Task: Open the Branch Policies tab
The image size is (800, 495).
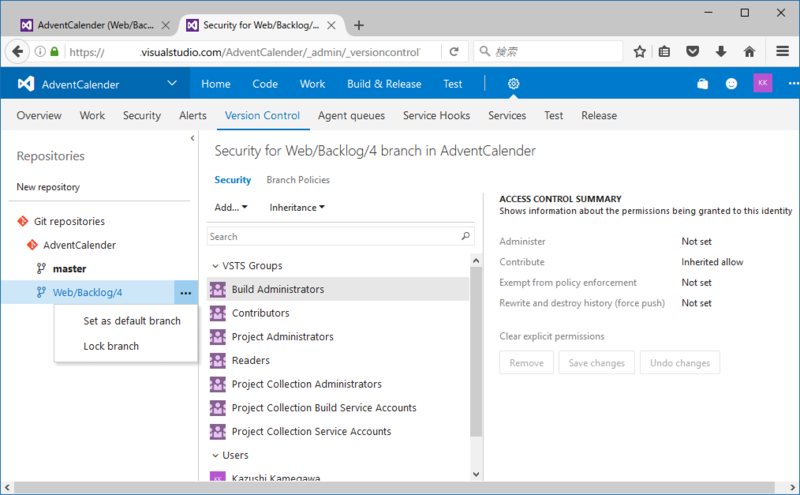Action: click(x=298, y=180)
